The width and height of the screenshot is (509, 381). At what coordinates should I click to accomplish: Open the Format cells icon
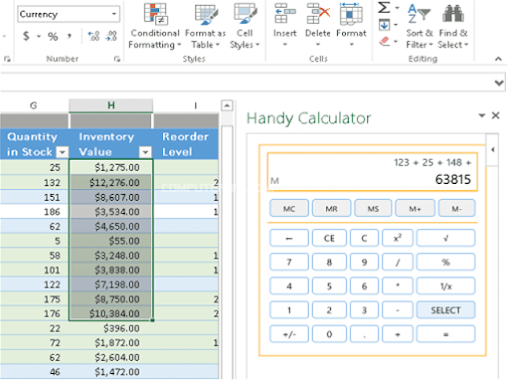click(351, 14)
